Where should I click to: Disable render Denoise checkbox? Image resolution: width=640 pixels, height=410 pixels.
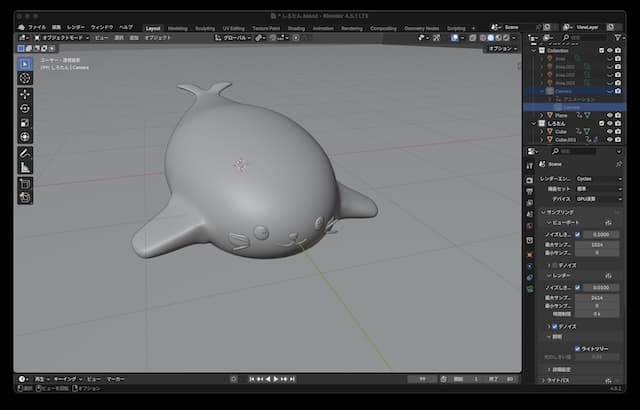(x=555, y=326)
